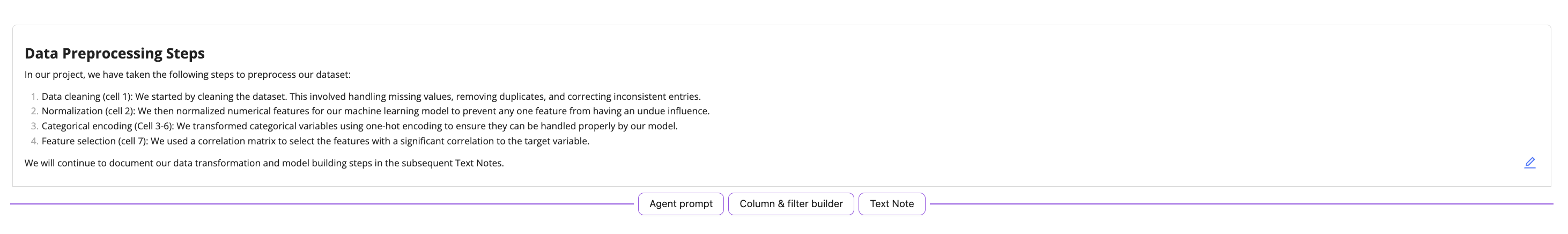Click list number 1 marker

point(34,96)
